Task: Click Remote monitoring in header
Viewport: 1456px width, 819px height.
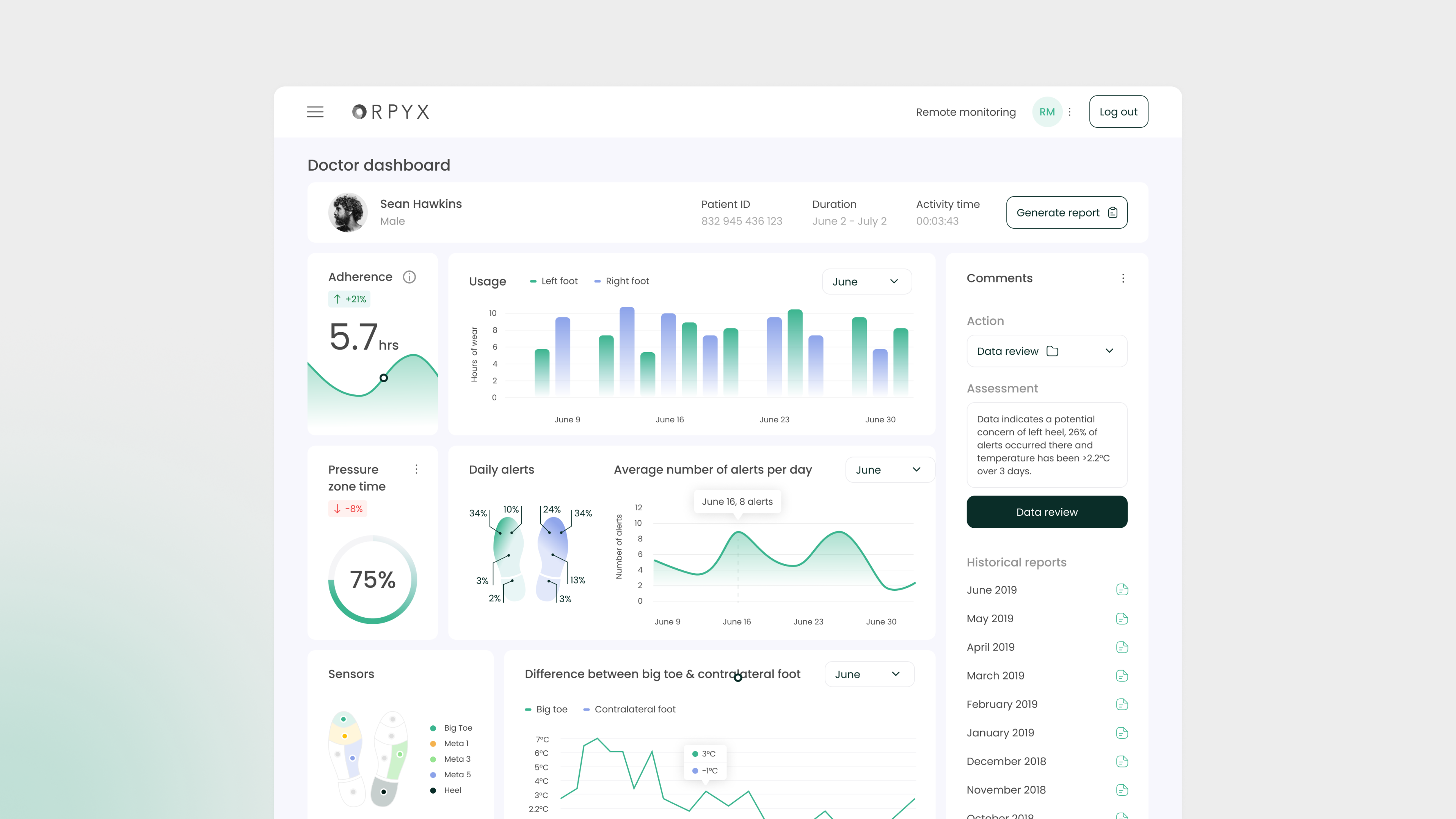Action: pyautogui.click(x=965, y=112)
